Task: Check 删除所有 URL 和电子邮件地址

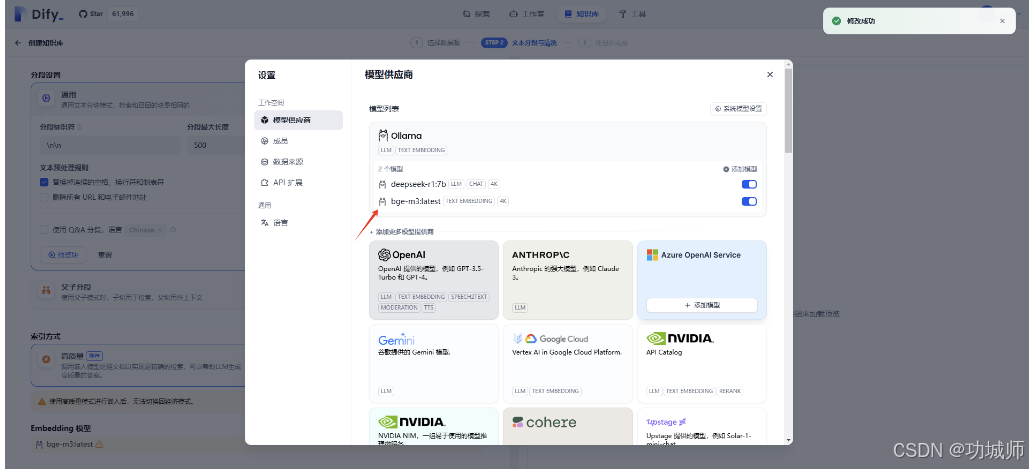Action: (x=44, y=197)
